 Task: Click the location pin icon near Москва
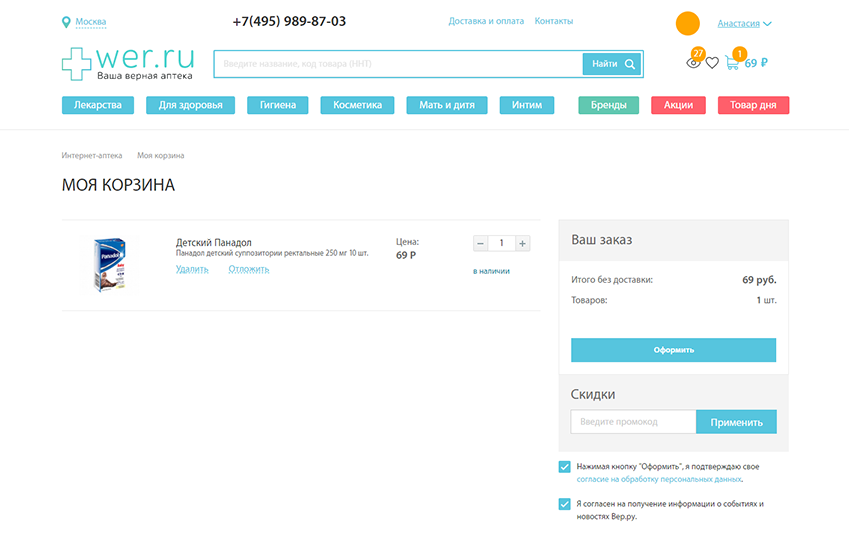click(x=66, y=22)
